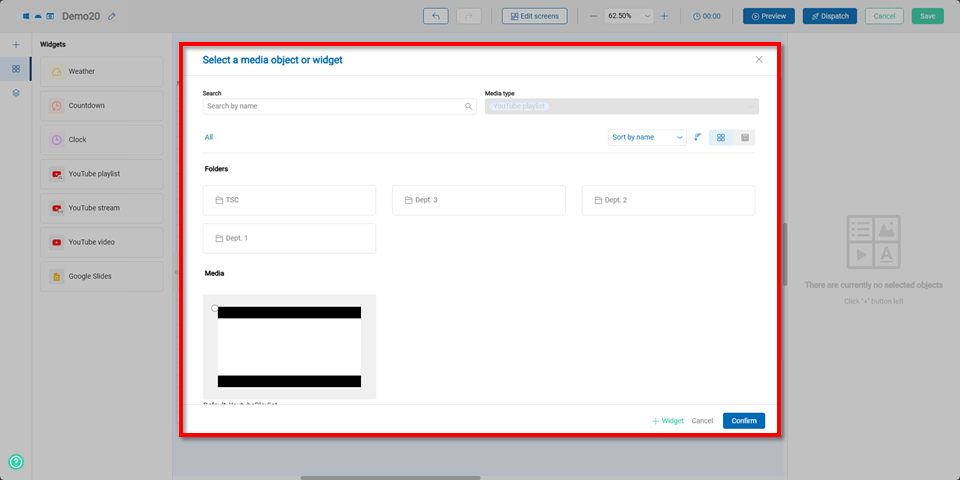Viewport: 960px width, 480px height.
Task: Select the YouTube playlist media thumbnail
Action: point(289,347)
